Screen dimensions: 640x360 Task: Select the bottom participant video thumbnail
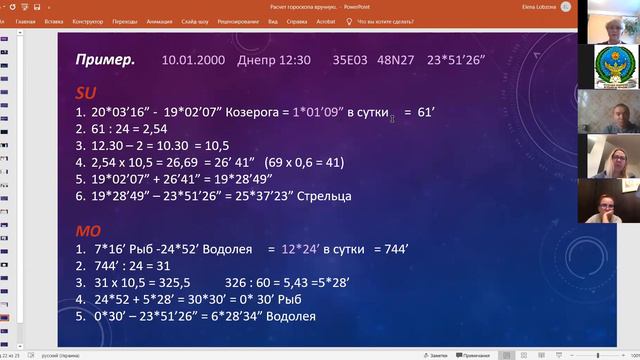pyautogui.click(x=609, y=201)
